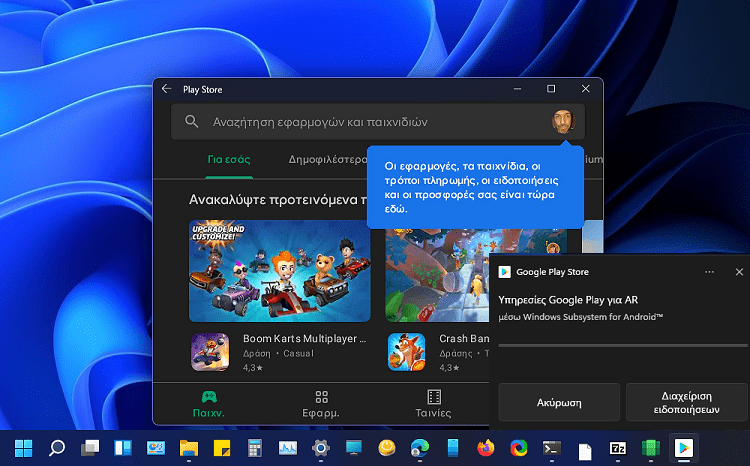Click the 'Ακύρωση' button in the notification

click(x=559, y=402)
